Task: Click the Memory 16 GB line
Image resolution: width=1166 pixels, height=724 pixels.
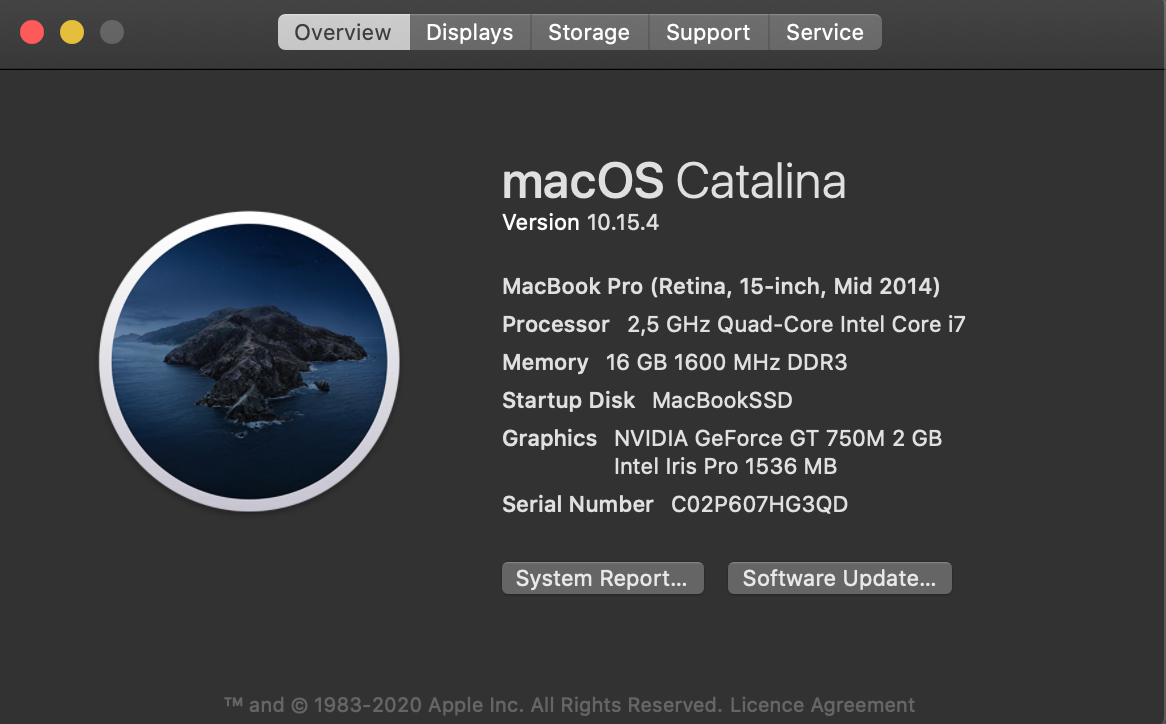Action: coord(675,362)
